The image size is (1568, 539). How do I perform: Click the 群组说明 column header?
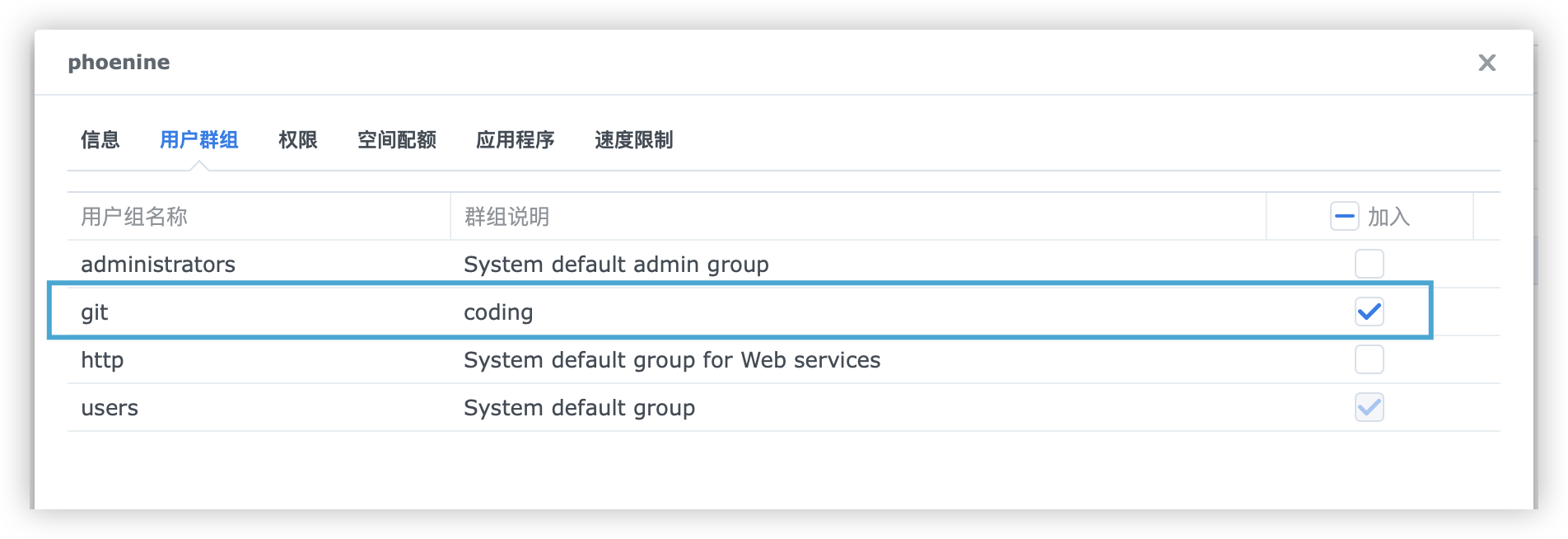tap(507, 217)
